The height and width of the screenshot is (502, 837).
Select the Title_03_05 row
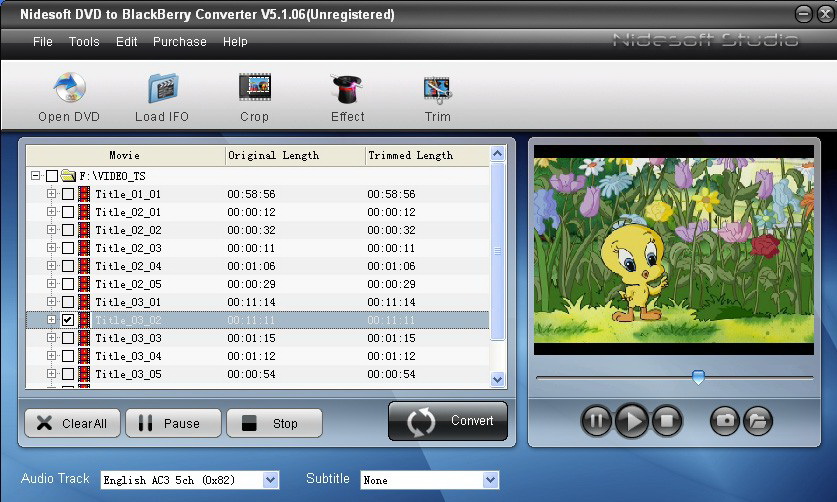pyautogui.click(x=257, y=374)
